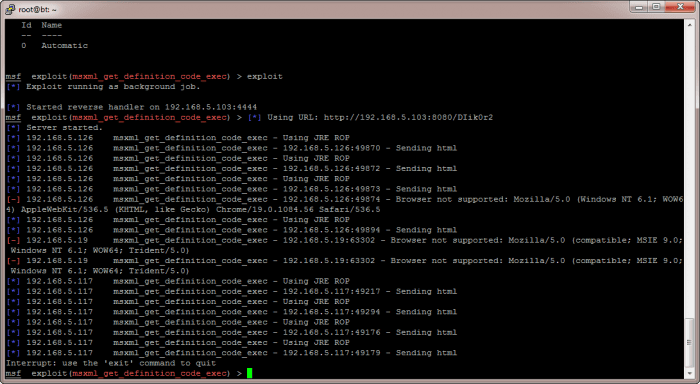Click "Interrupt: use the 'exit' command to quit"
The height and width of the screenshot is (384, 700).
tap(111, 363)
